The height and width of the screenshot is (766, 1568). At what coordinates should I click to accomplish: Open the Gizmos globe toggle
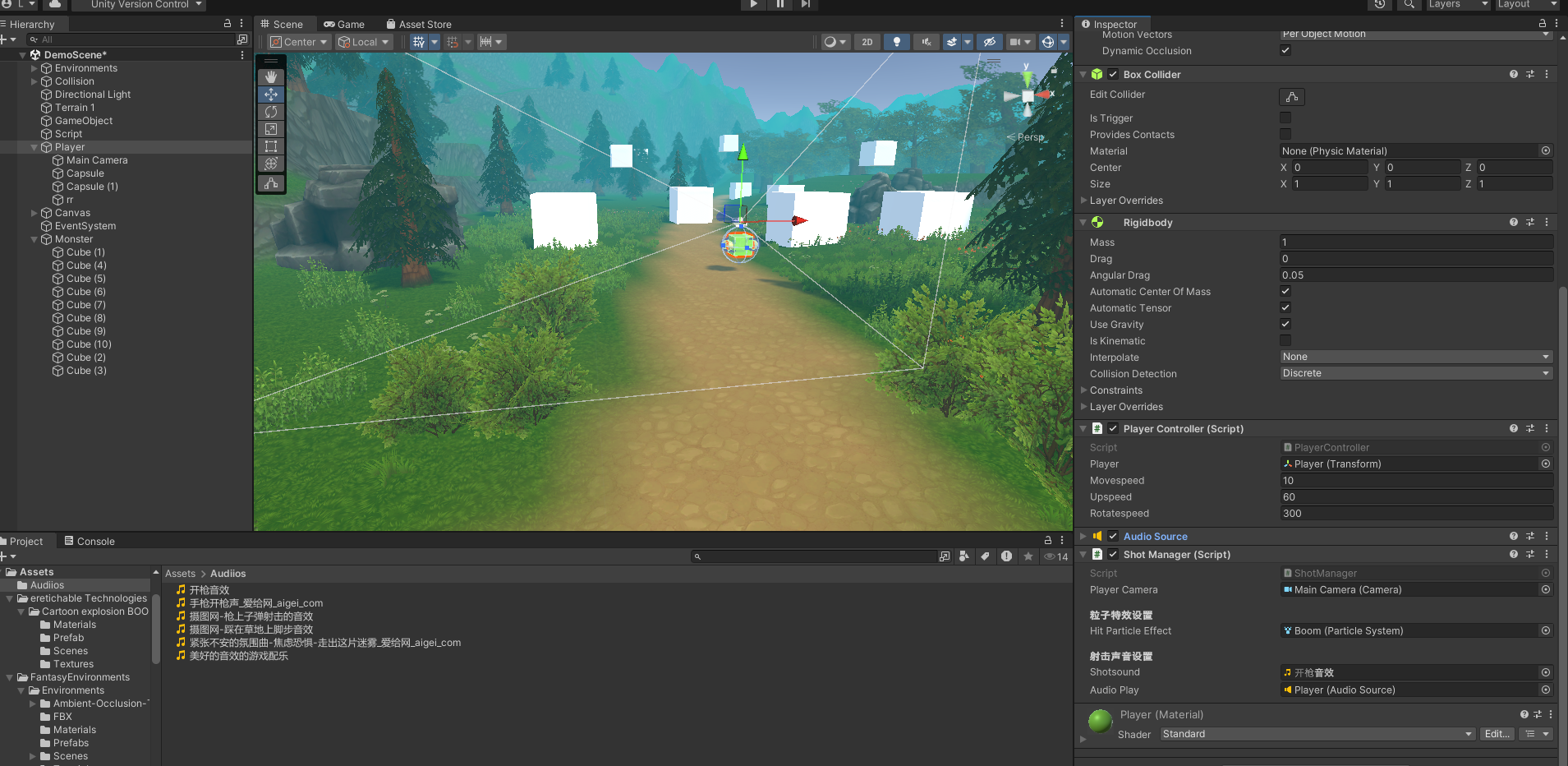pos(1047,42)
